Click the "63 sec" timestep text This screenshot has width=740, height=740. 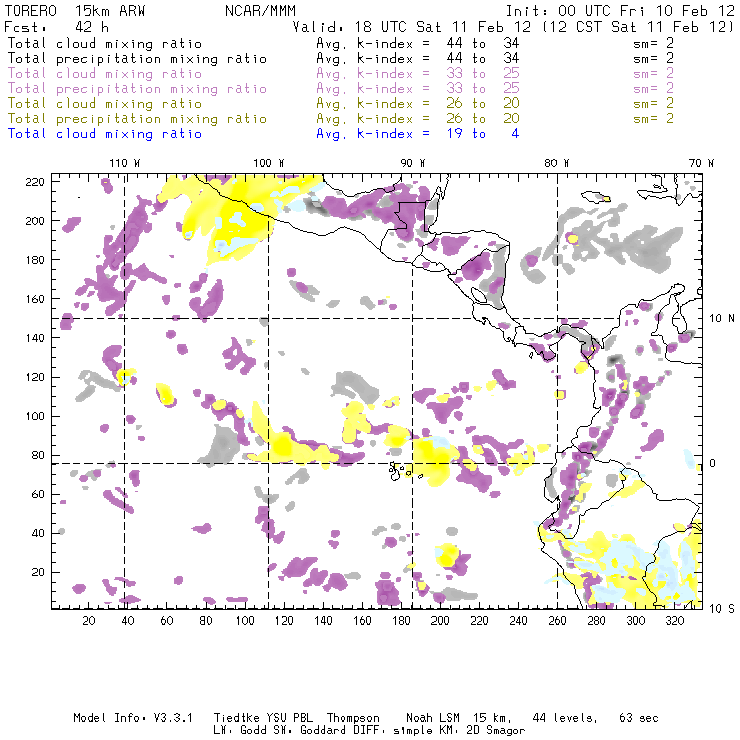coord(639,718)
